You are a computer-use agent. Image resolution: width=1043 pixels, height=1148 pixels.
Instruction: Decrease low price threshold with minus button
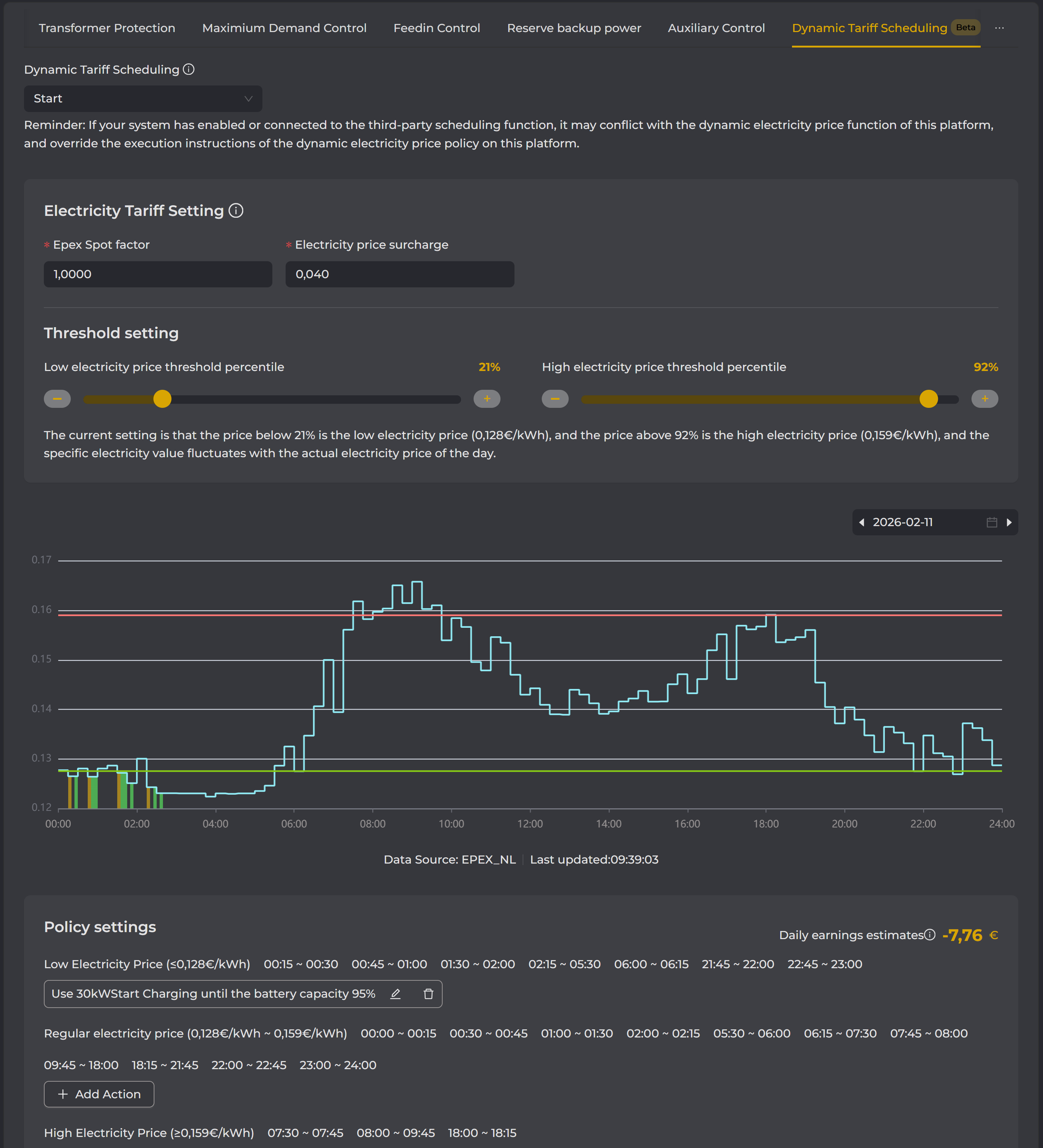(x=57, y=399)
